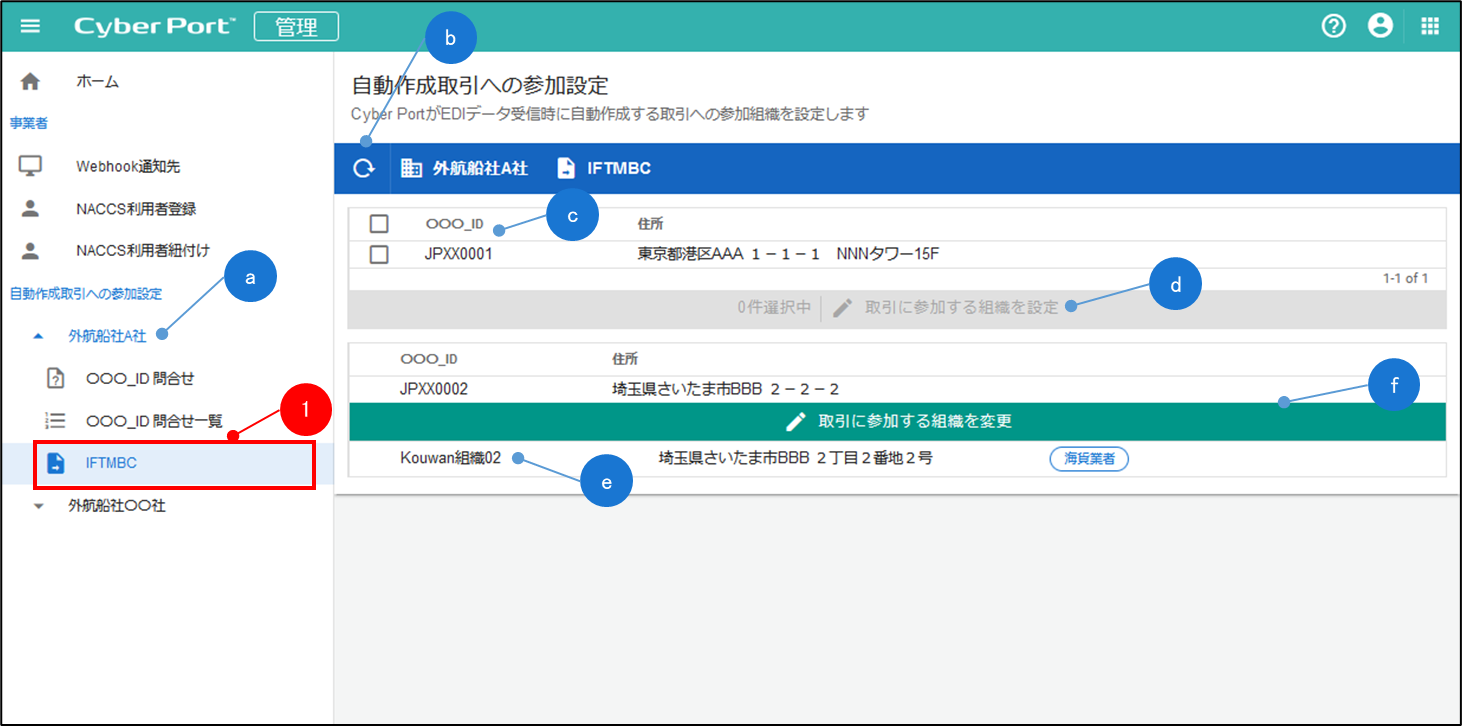Click the help question mark icon

tap(1333, 26)
